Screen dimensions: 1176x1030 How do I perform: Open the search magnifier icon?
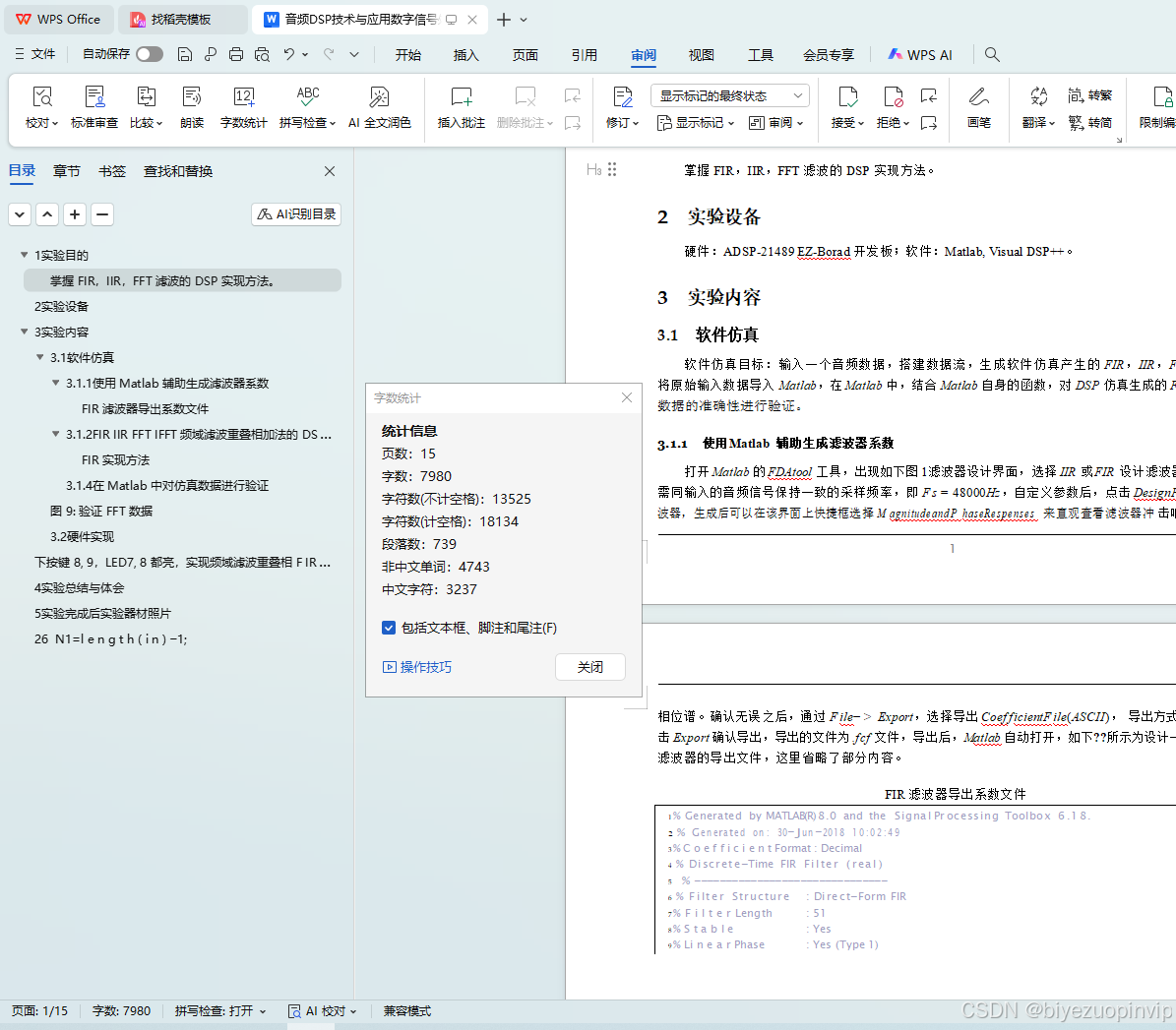pos(992,54)
